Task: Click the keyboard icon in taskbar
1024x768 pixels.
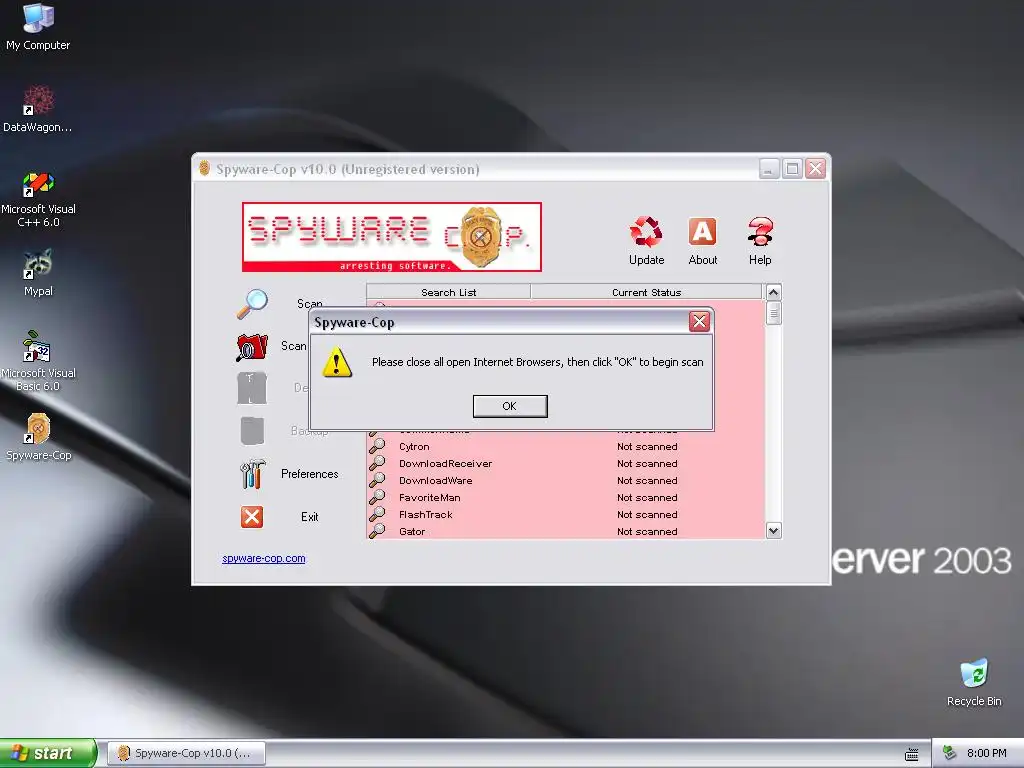Action: [x=912, y=754]
